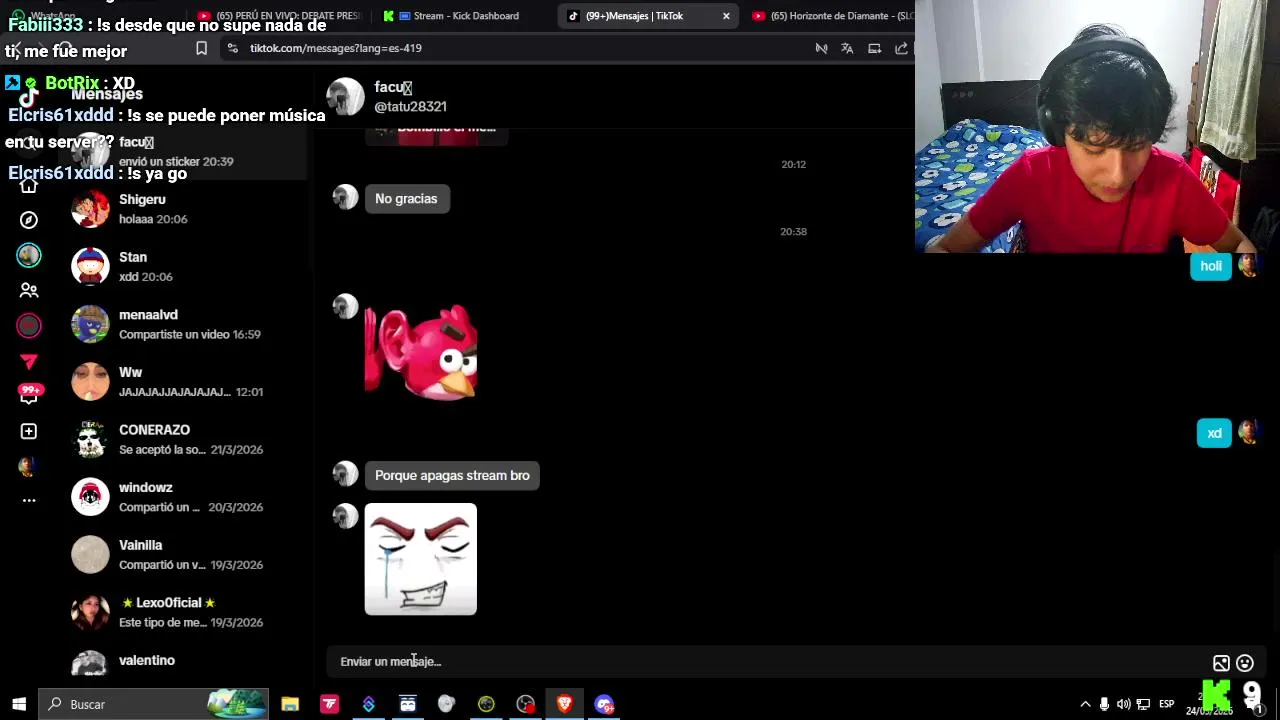Click the @tatu28321 username in chat header
The height and width of the screenshot is (720, 1280).
coord(410,107)
